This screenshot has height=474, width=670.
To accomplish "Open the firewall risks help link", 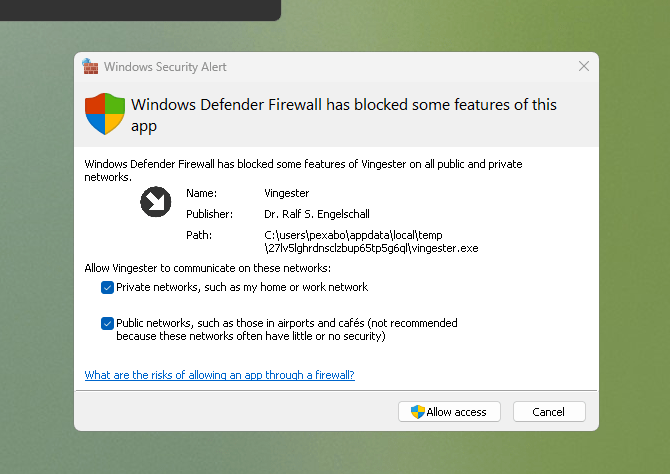I will click(220, 375).
